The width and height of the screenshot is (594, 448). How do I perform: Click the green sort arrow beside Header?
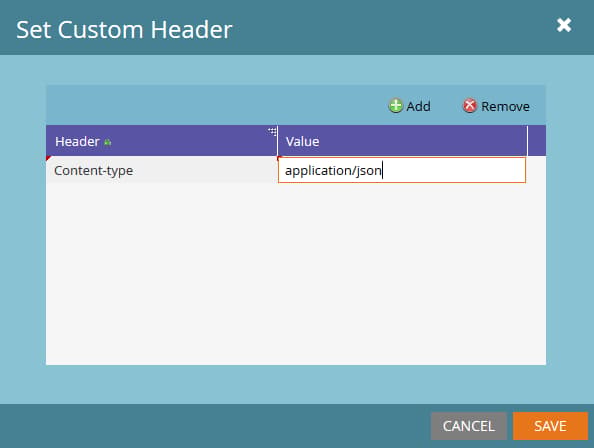(108, 142)
